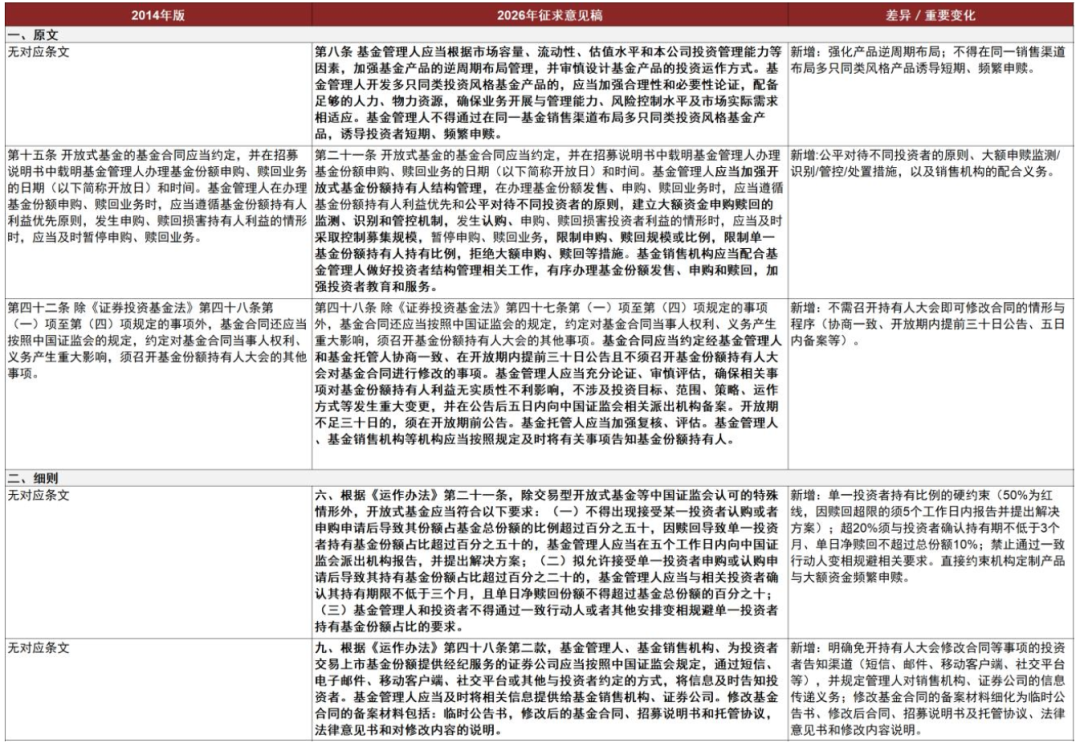Select the cell starting "九、根据《运作办法》第四十八条第二款"
Viewport: 1080px width, 747px height.
pyautogui.click(x=550, y=689)
